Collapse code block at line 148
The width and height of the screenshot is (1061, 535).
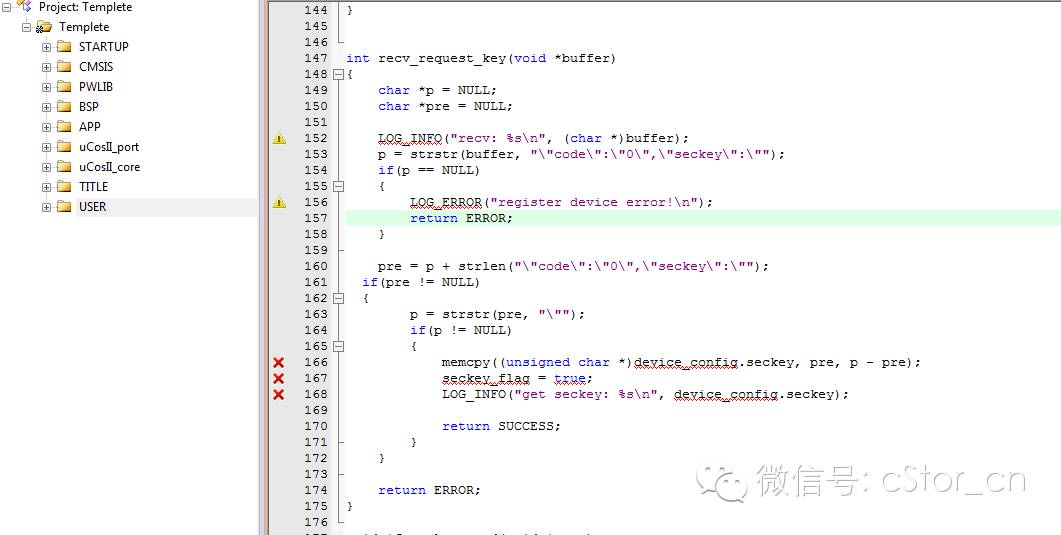(x=339, y=74)
